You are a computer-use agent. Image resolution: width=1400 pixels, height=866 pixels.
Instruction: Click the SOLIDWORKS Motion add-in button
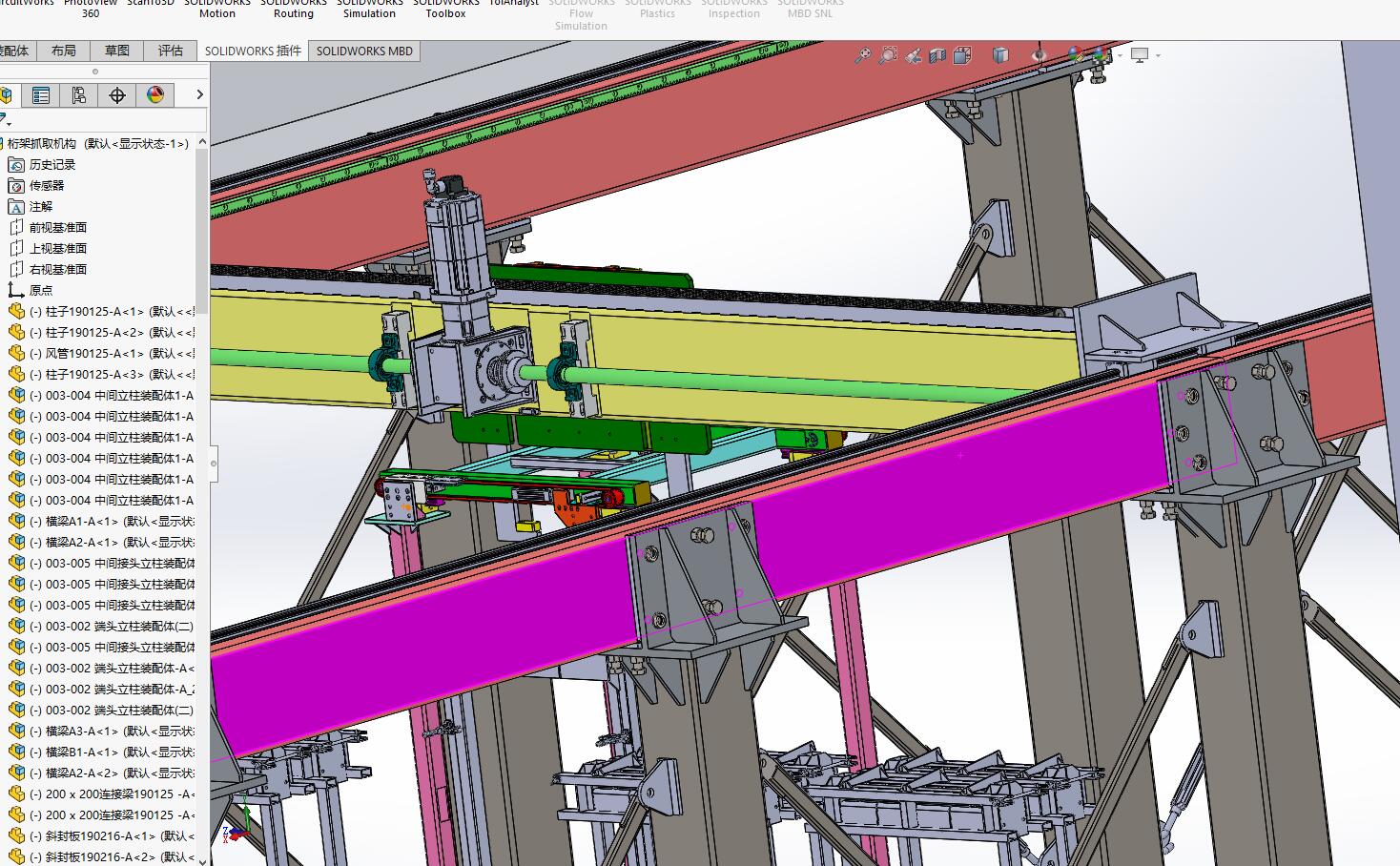tap(217, 9)
